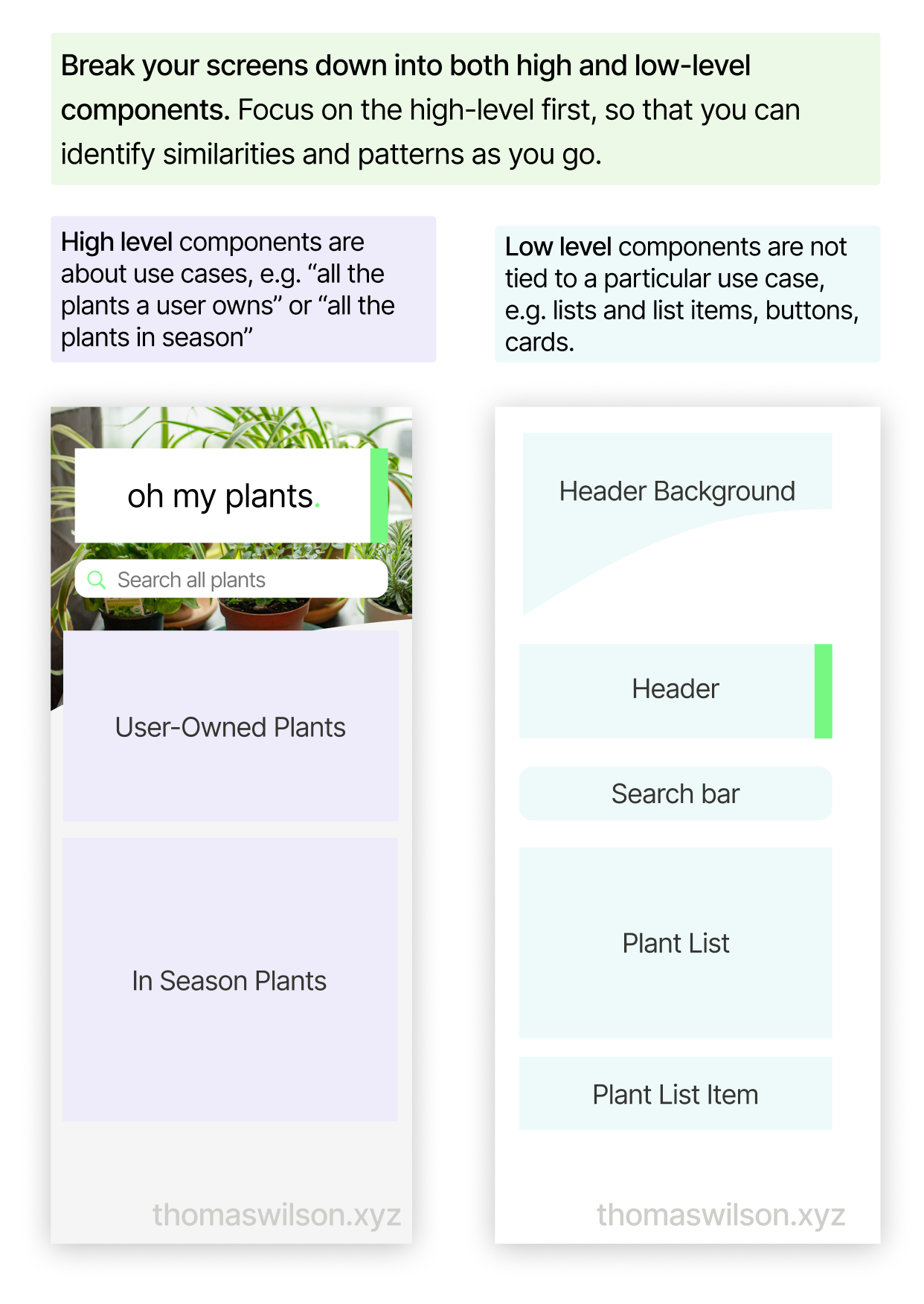This screenshot has height=1304, width=924.
Task: Select the User-Owned Plants block
Action: pos(231,726)
